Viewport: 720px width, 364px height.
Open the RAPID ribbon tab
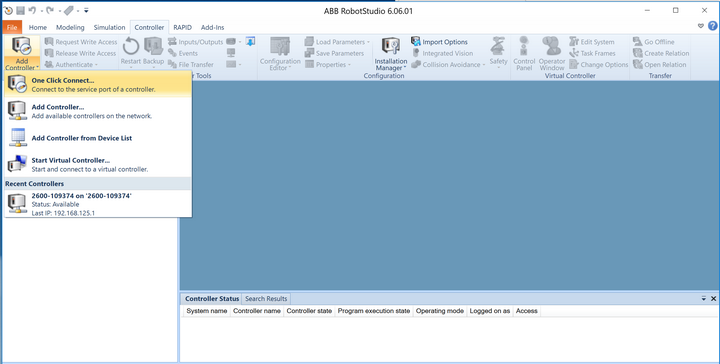182,27
